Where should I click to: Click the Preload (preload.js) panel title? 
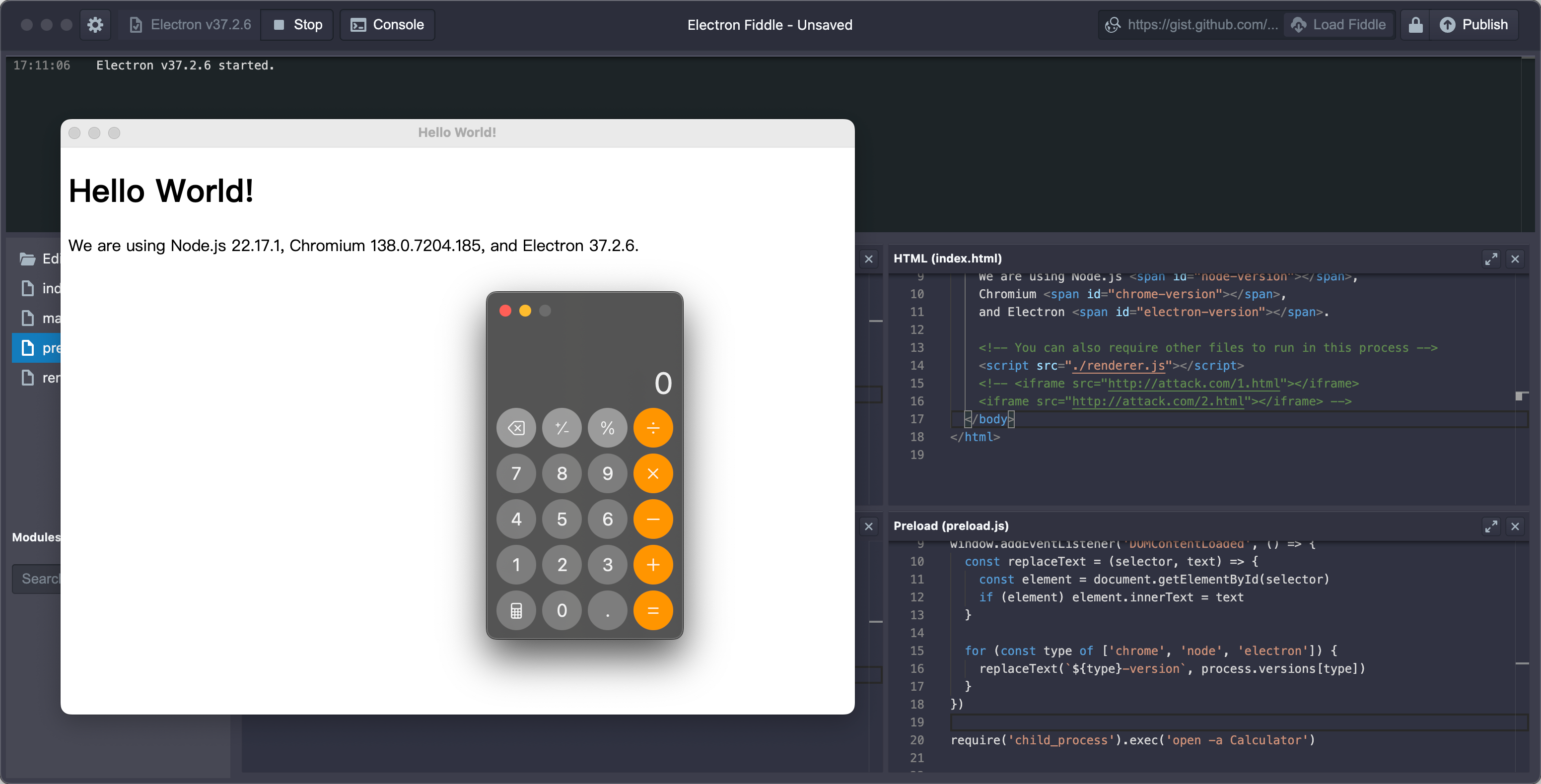coord(951,526)
